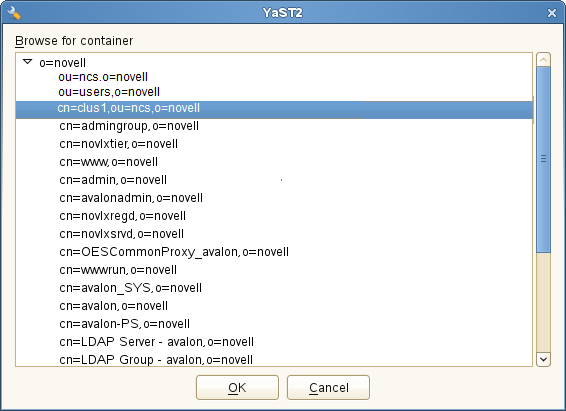Pick cn=admin,o=novell entry
The height and width of the screenshot is (411, 566).
pos(113,180)
